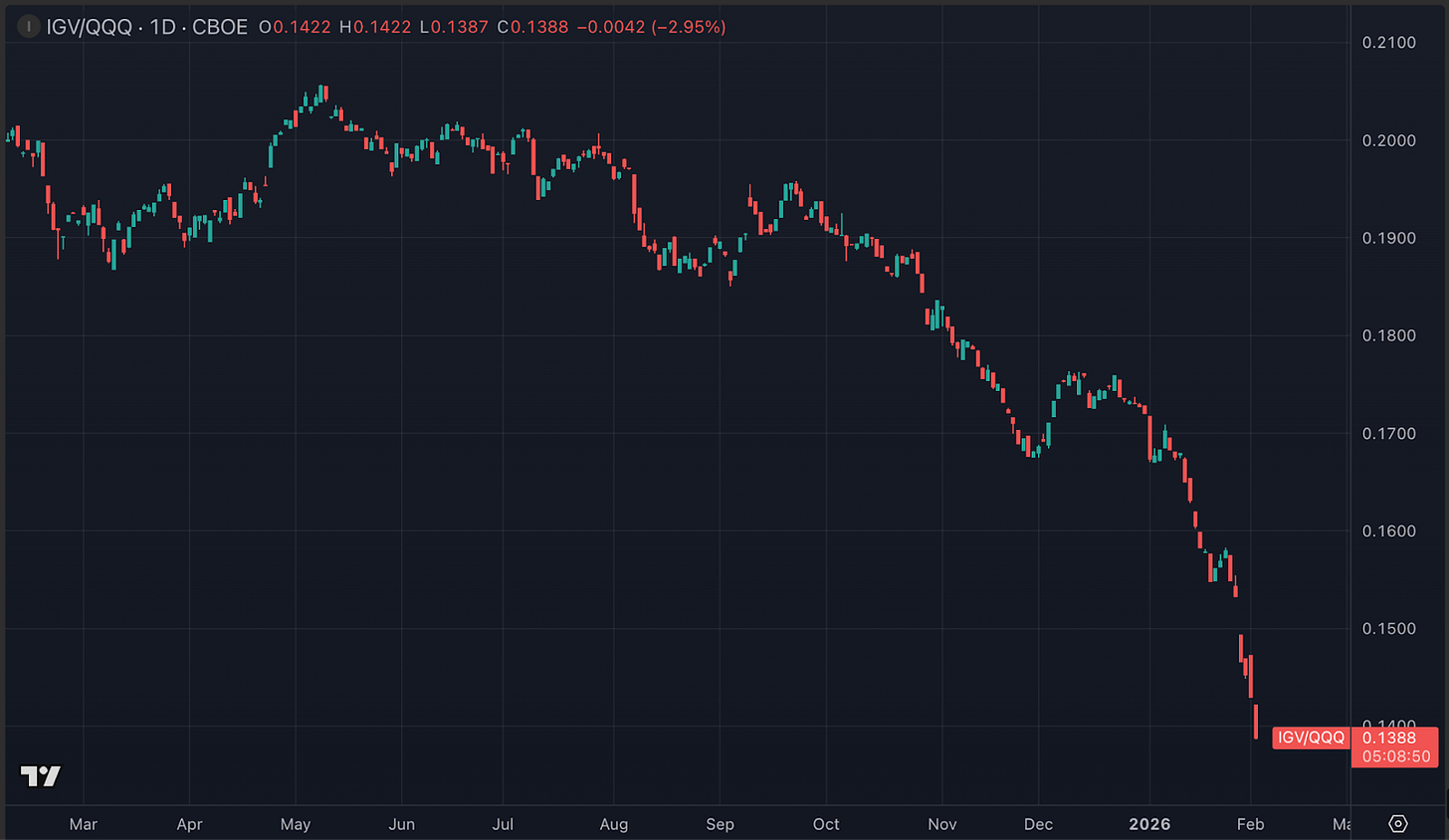Click the Nov label on time axis
1449x840 pixels.
point(942,824)
